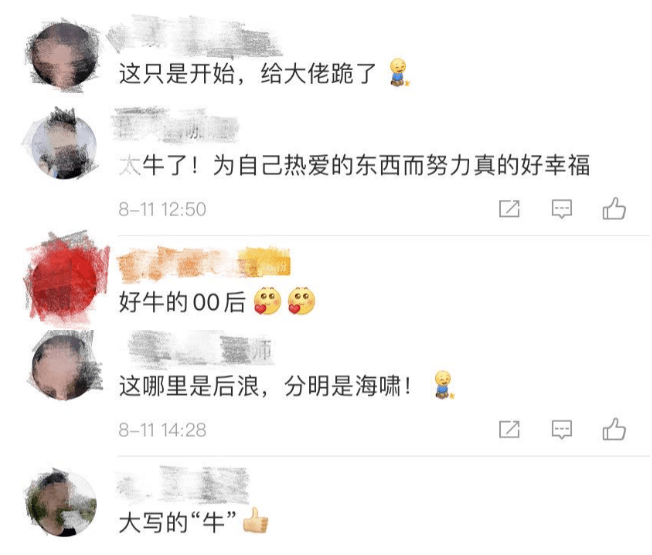Select comment text 这哪里是后浪，分明是海啸

coord(266,386)
